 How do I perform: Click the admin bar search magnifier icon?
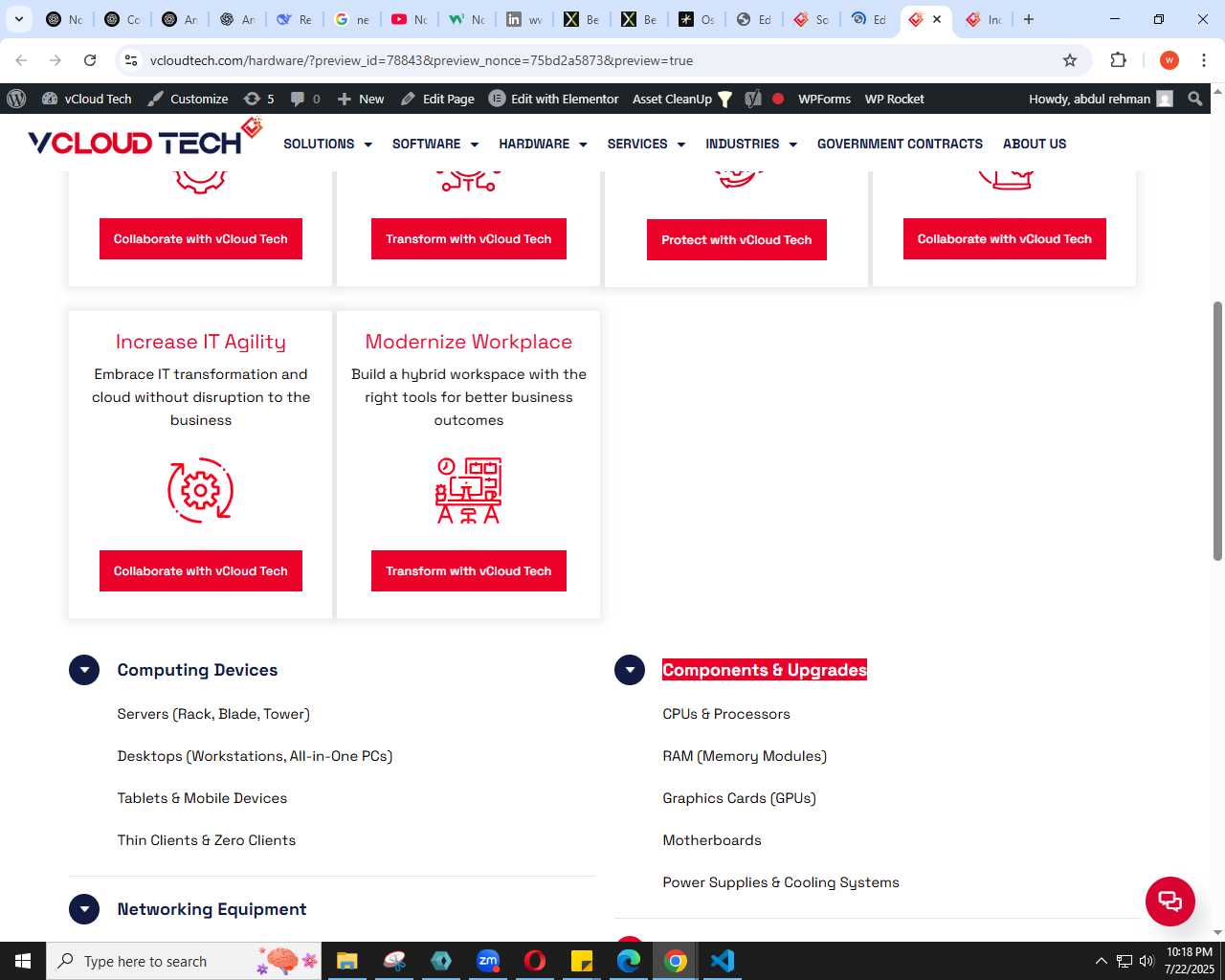[x=1194, y=99]
